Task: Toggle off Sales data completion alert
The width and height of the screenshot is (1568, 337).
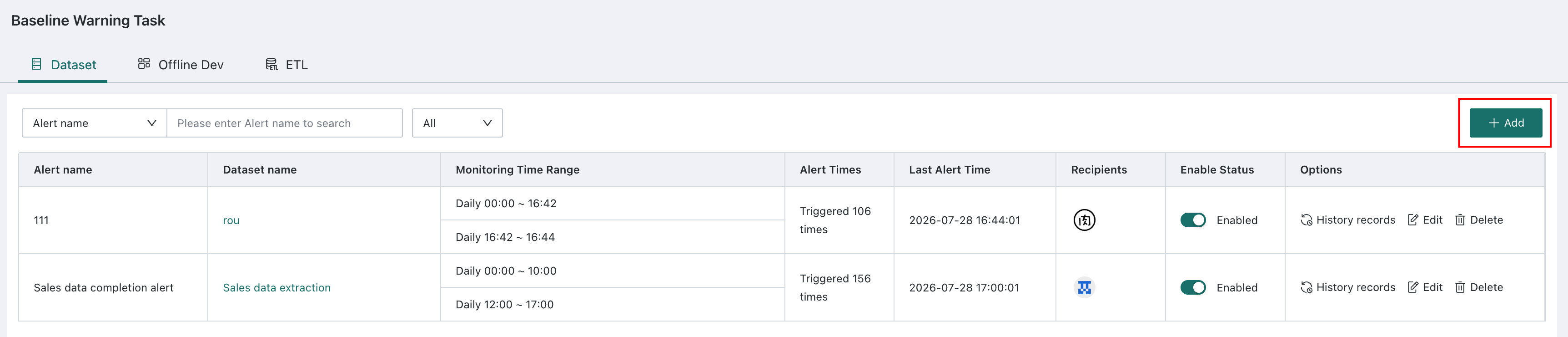Action: (1192, 288)
